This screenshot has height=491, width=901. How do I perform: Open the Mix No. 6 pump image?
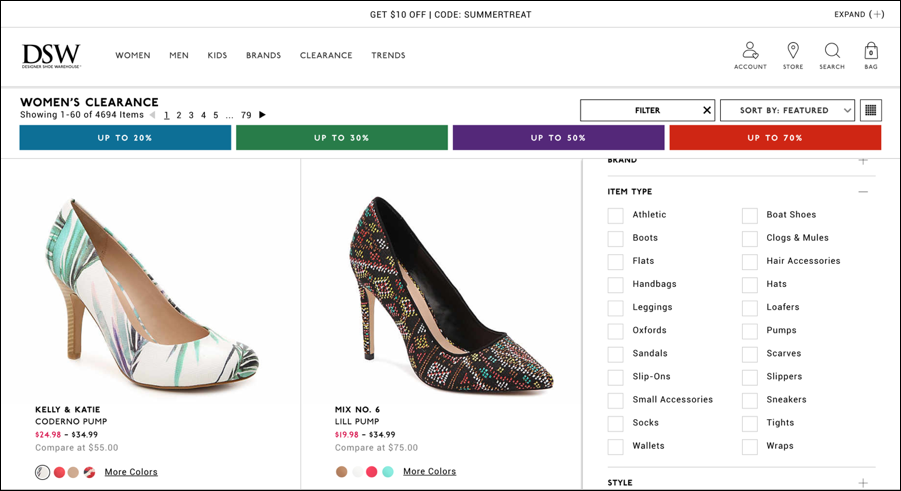(x=451, y=296)
